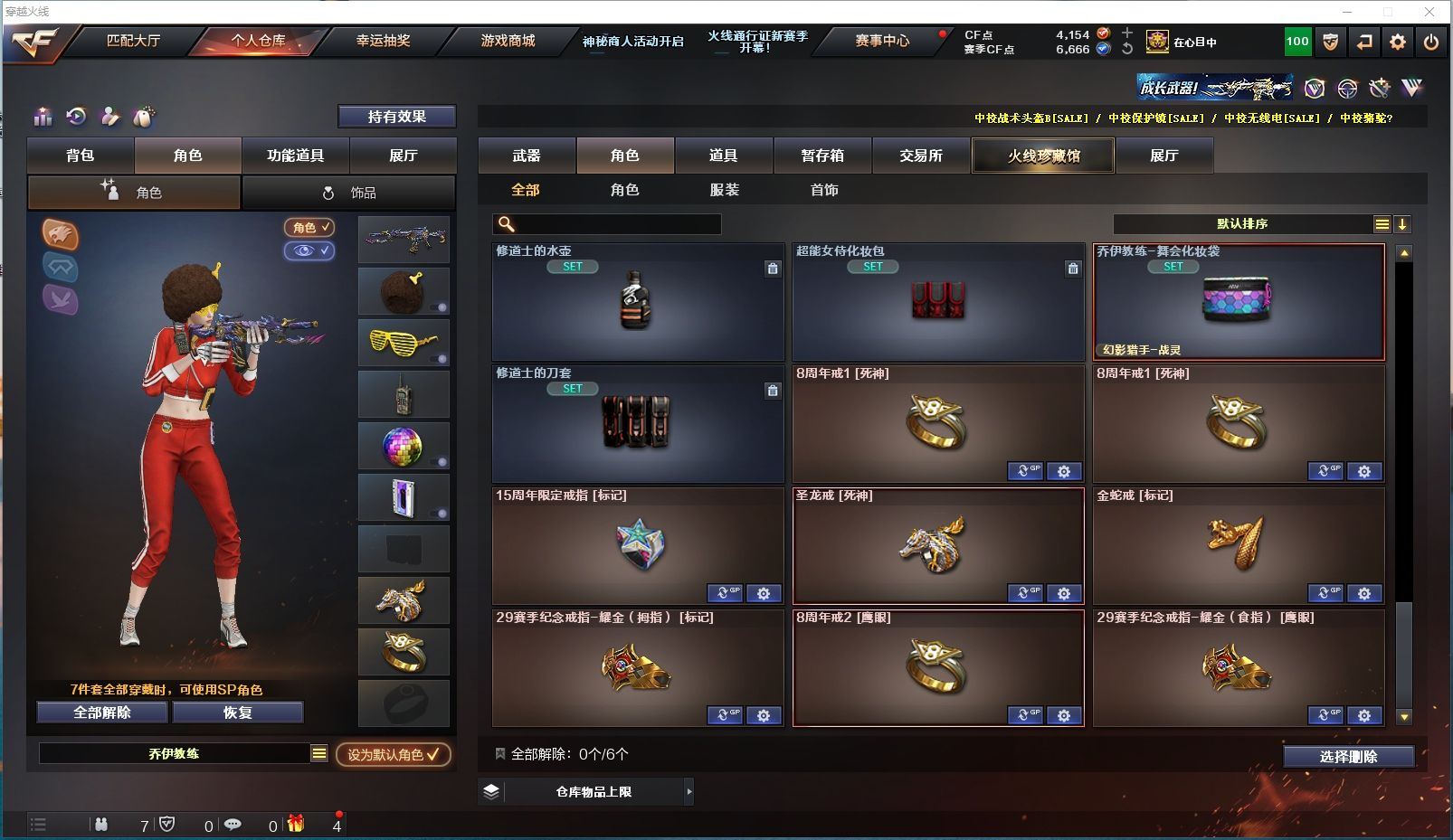Toggle 设为默认角色 checkmark button

394,754
